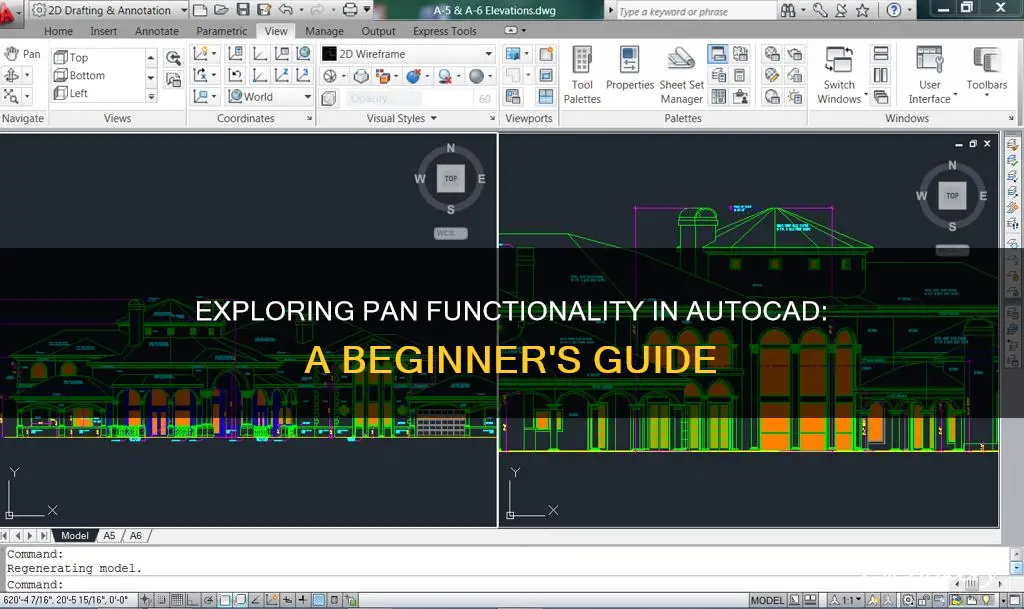Switch to the Parametric ribbon tab
This screenshot has height=609, width=1024.
point(221,31)
